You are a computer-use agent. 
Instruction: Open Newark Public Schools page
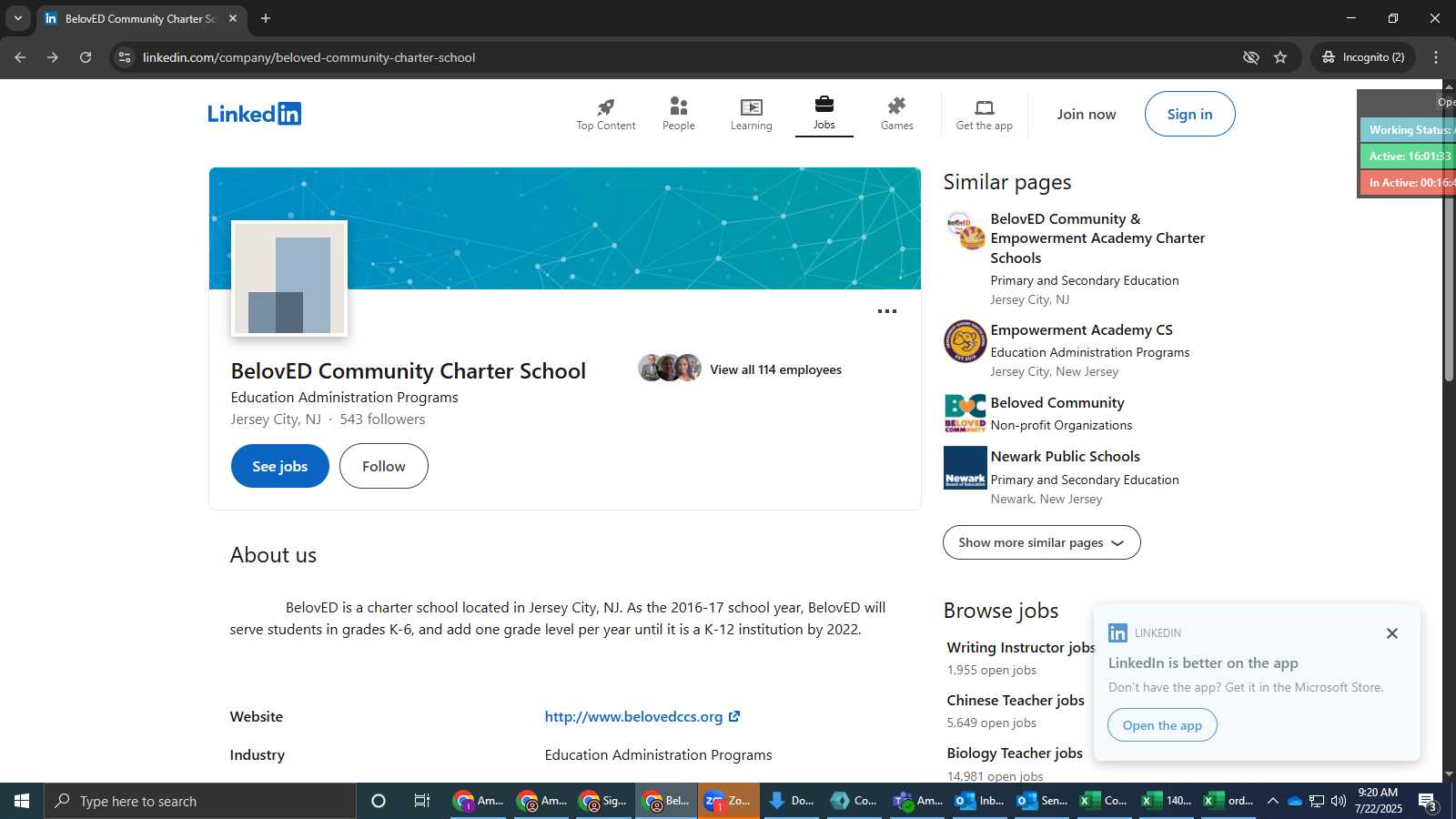click(x=1065, y=457)
